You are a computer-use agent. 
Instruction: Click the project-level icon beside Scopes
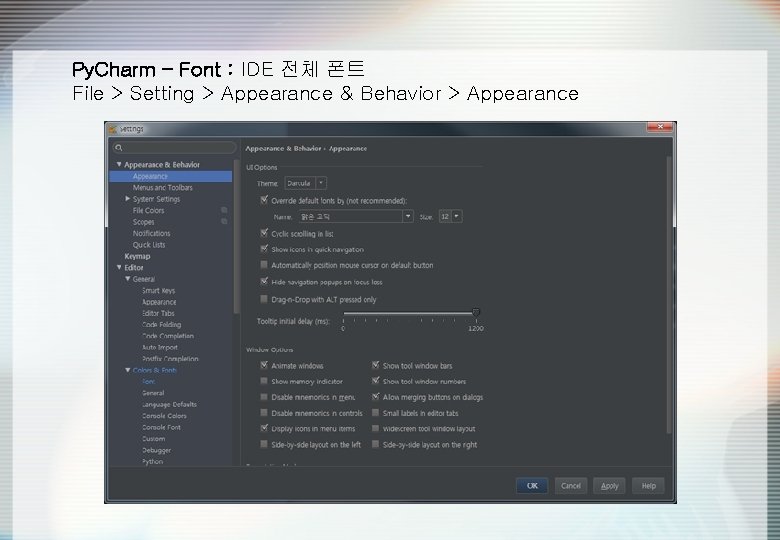(x=224, y=222)
